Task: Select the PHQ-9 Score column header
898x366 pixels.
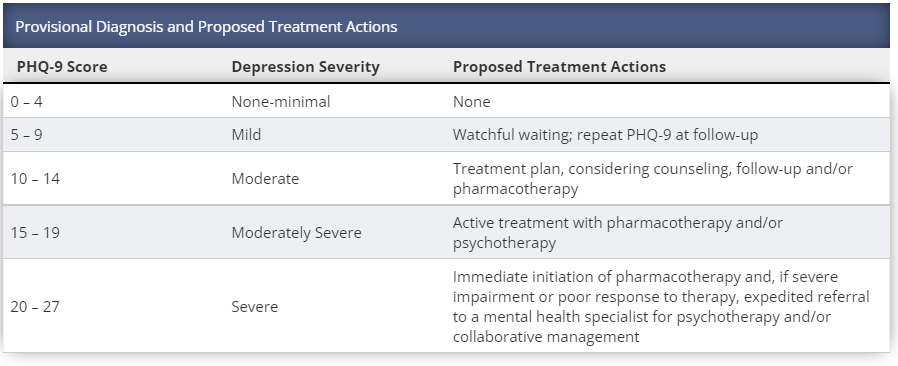Action: pos(62,67)
